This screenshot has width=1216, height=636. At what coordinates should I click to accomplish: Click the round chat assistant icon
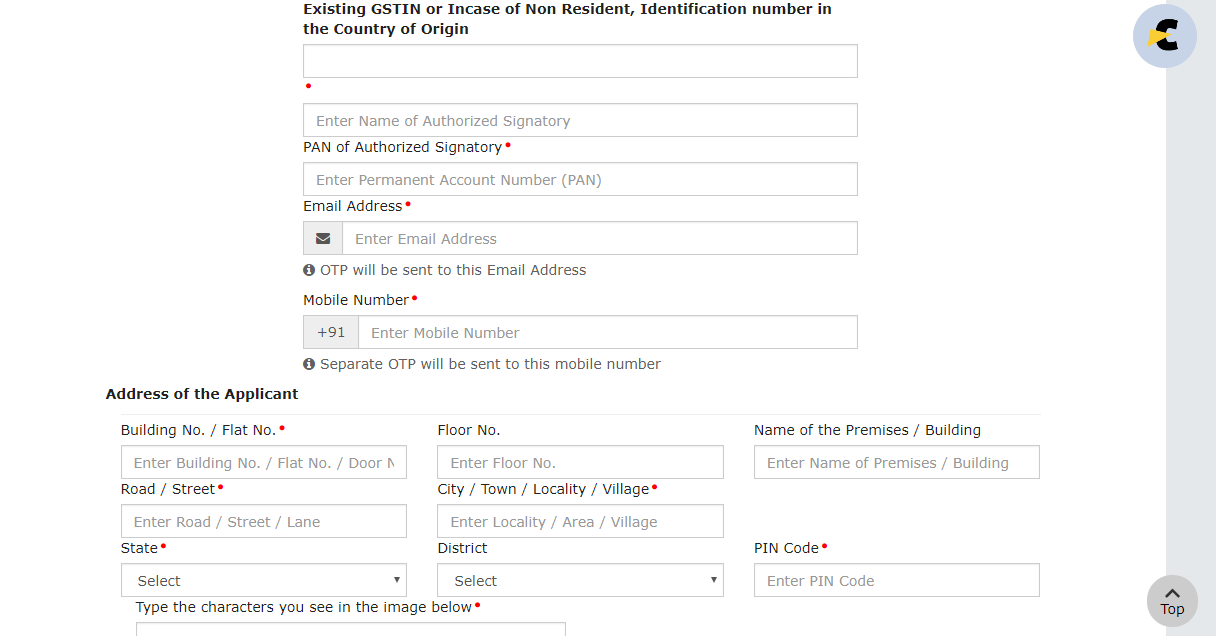(x=1164, y=37)
